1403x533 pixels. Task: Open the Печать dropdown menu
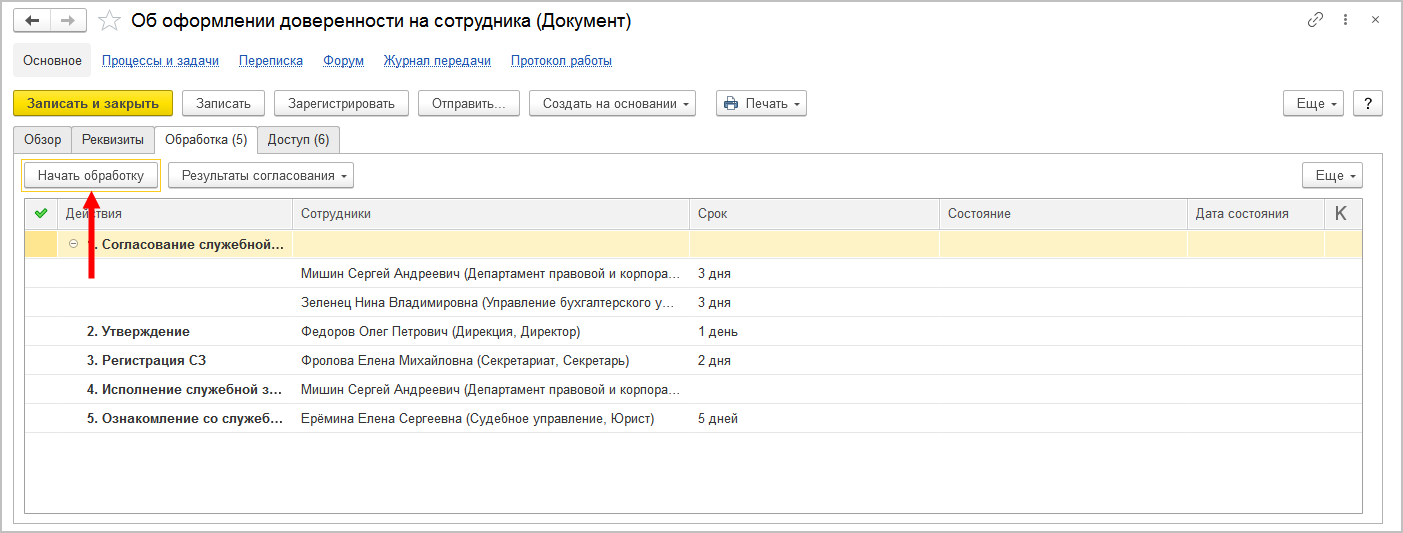click(x=760, y=103)
